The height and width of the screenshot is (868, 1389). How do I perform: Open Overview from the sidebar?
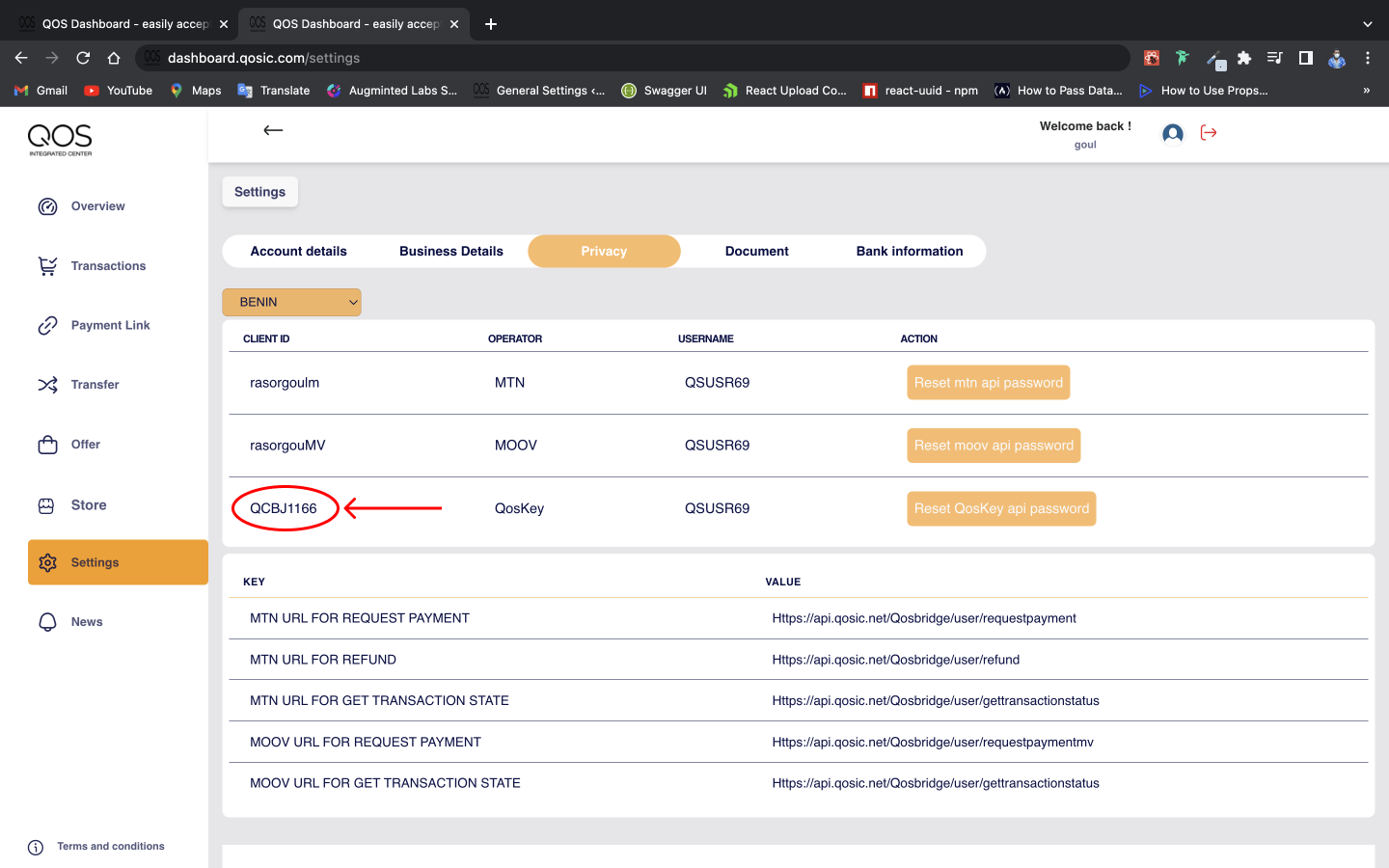97,206
